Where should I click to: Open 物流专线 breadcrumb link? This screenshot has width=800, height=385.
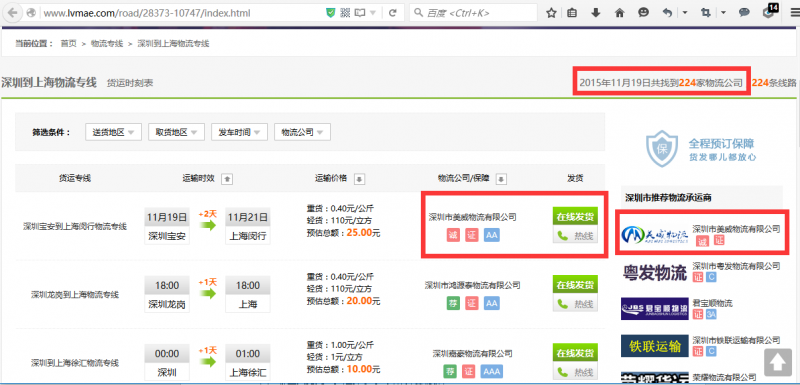tap(107, 44)
